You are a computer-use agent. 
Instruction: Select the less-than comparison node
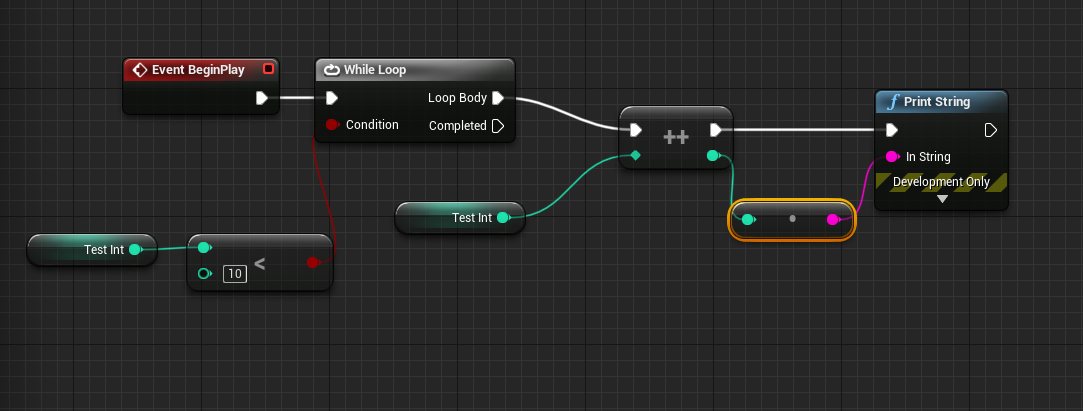tap(260, 262)
